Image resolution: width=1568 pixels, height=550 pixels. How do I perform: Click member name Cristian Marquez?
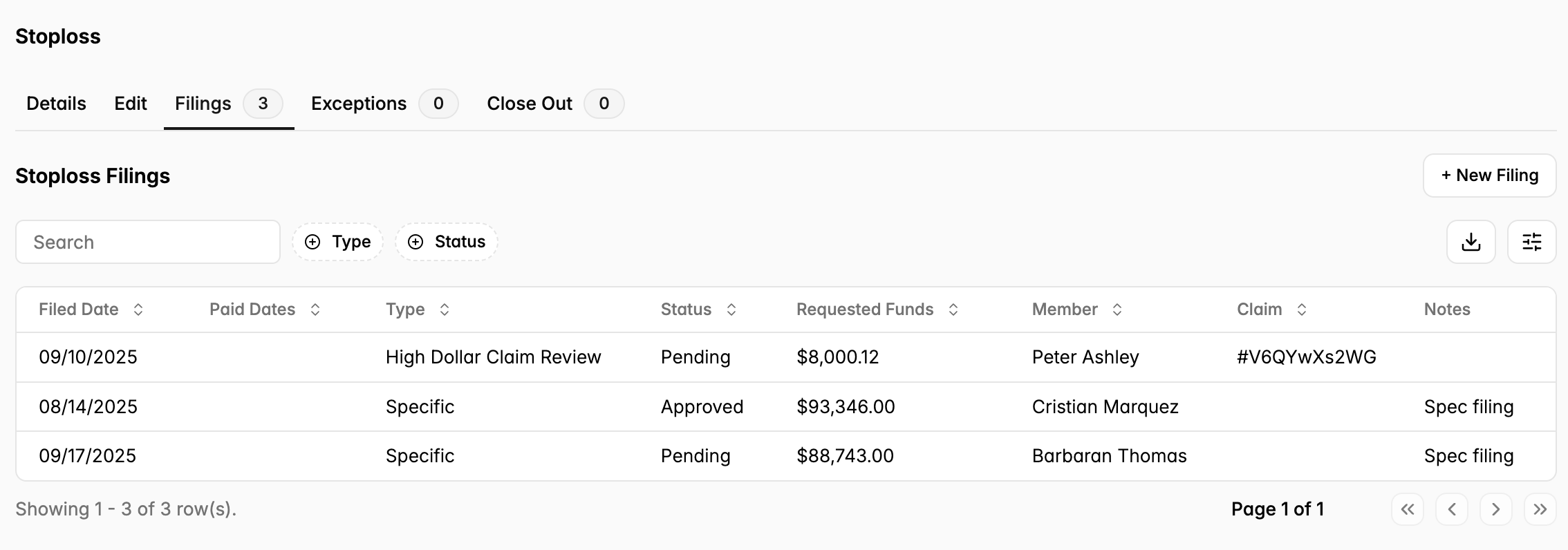(1105, 407)
